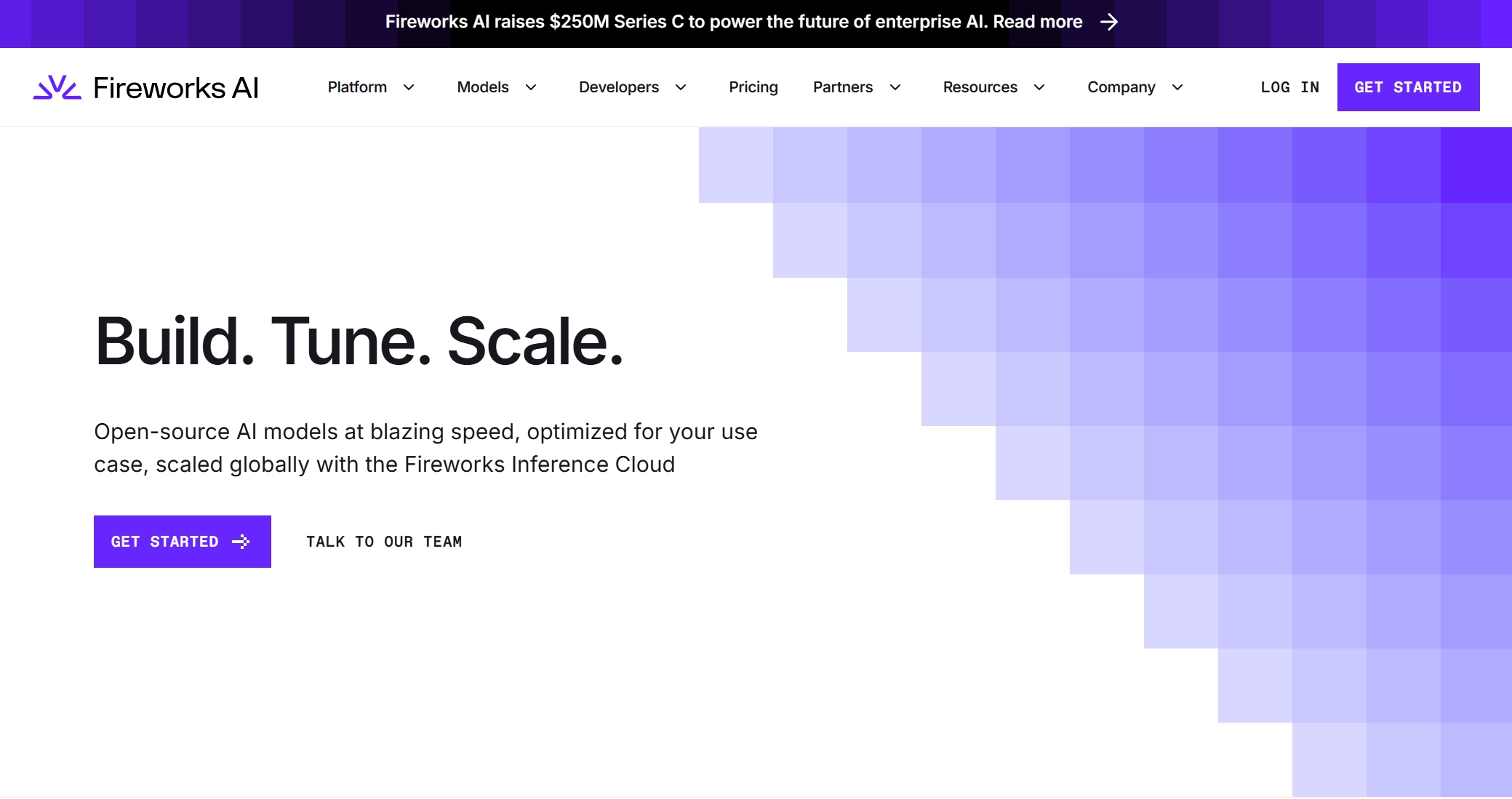The image size is (1512, 799).
Task: Click the arrow icon on hero Get Started
Action: (241, 542)
